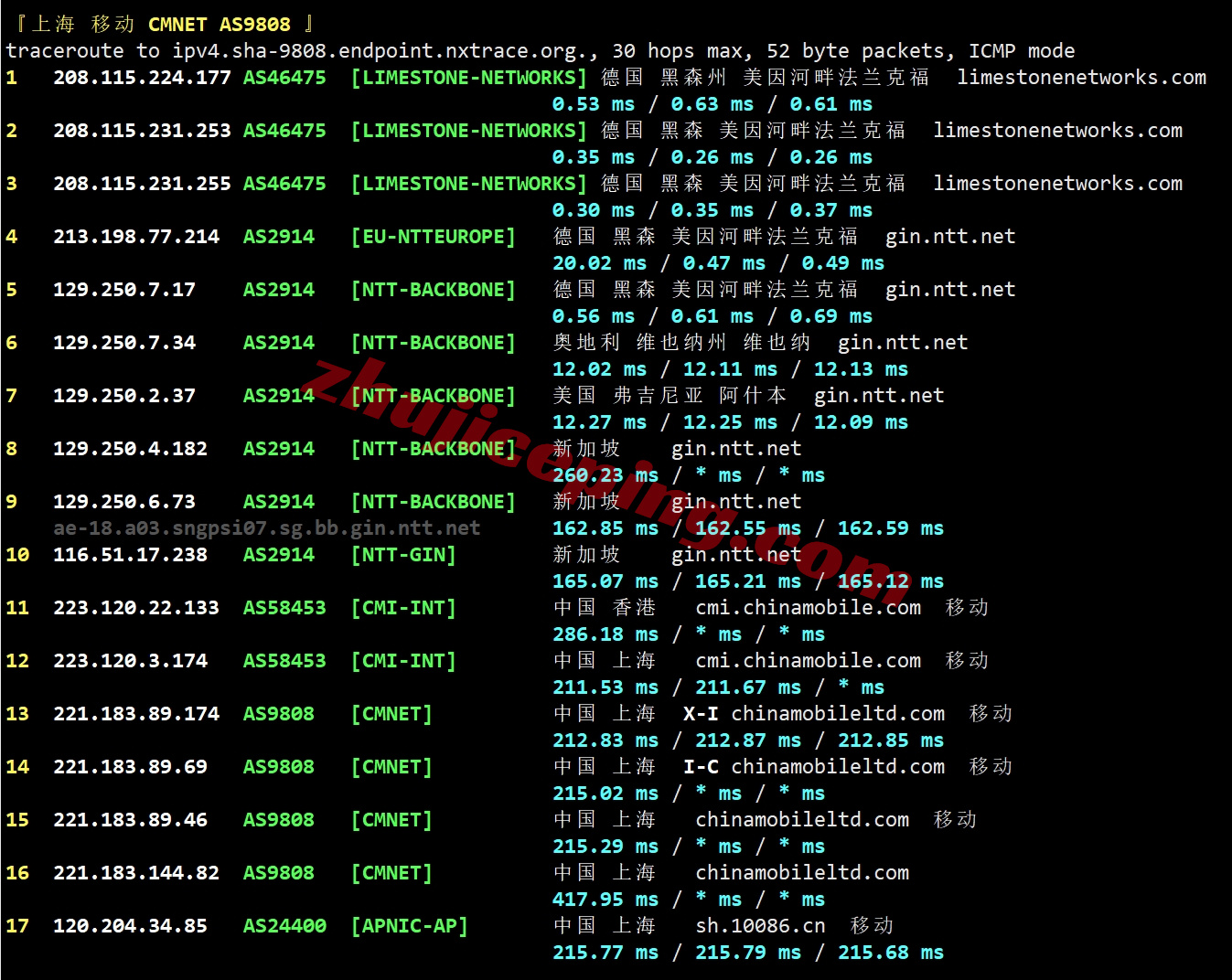
Task: Click the 260.23 ms latency value
Action: pos(605,475)
